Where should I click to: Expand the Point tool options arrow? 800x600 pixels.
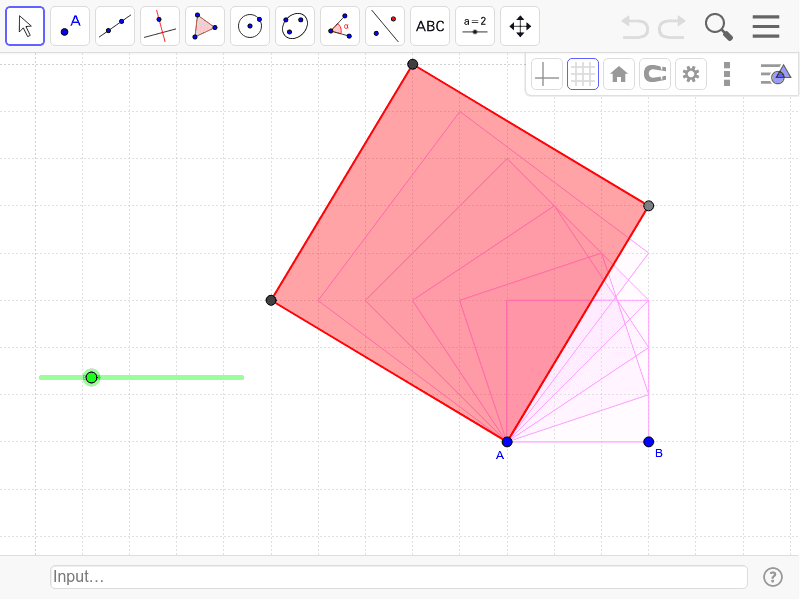coord(84,41)
